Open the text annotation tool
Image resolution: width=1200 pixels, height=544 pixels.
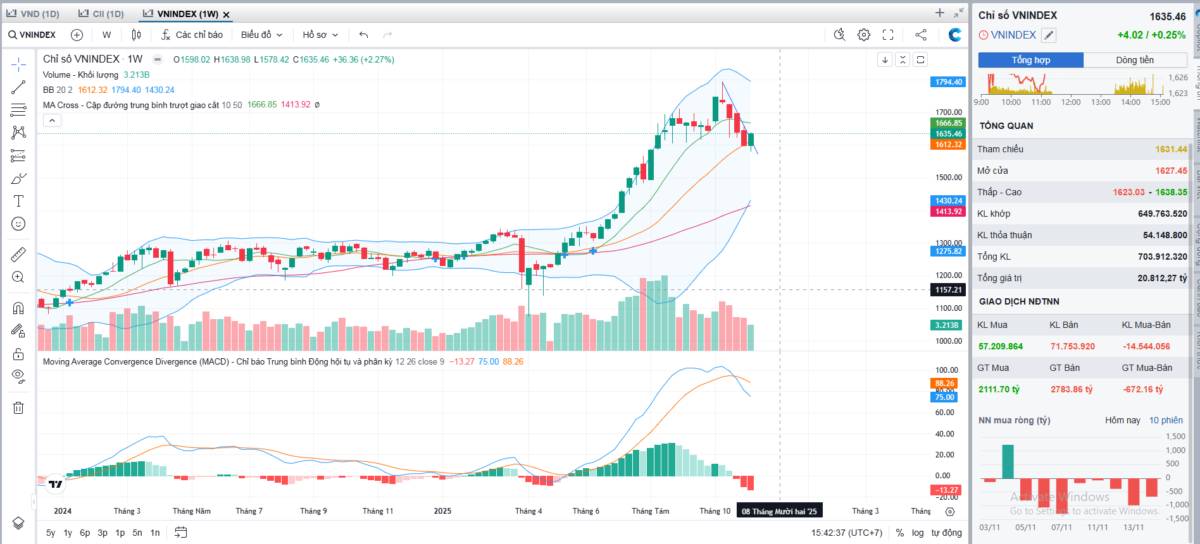pyautogui.click(x=18, y=200)
